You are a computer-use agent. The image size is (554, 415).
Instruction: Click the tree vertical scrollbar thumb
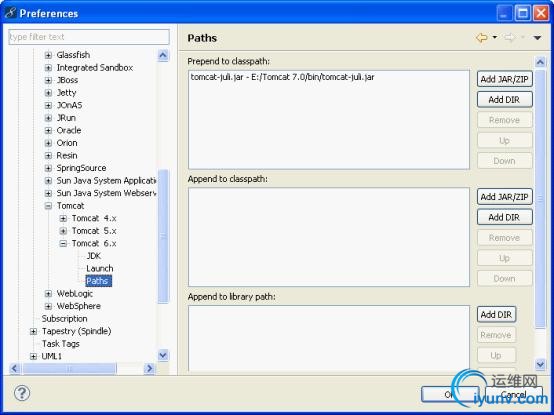163,236
